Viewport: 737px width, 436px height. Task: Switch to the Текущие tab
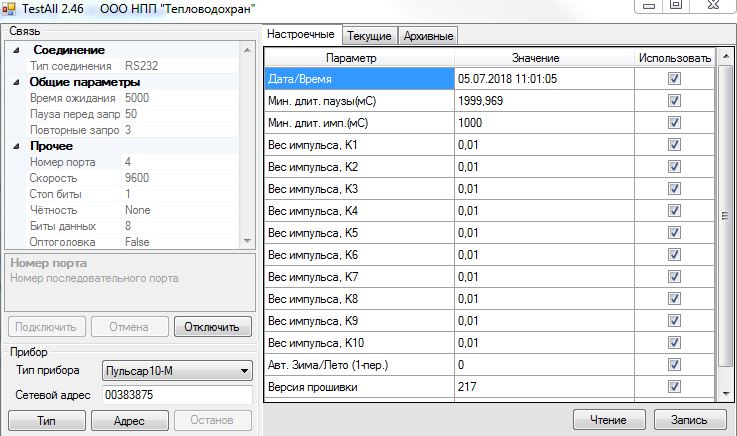tap(369, 36)
